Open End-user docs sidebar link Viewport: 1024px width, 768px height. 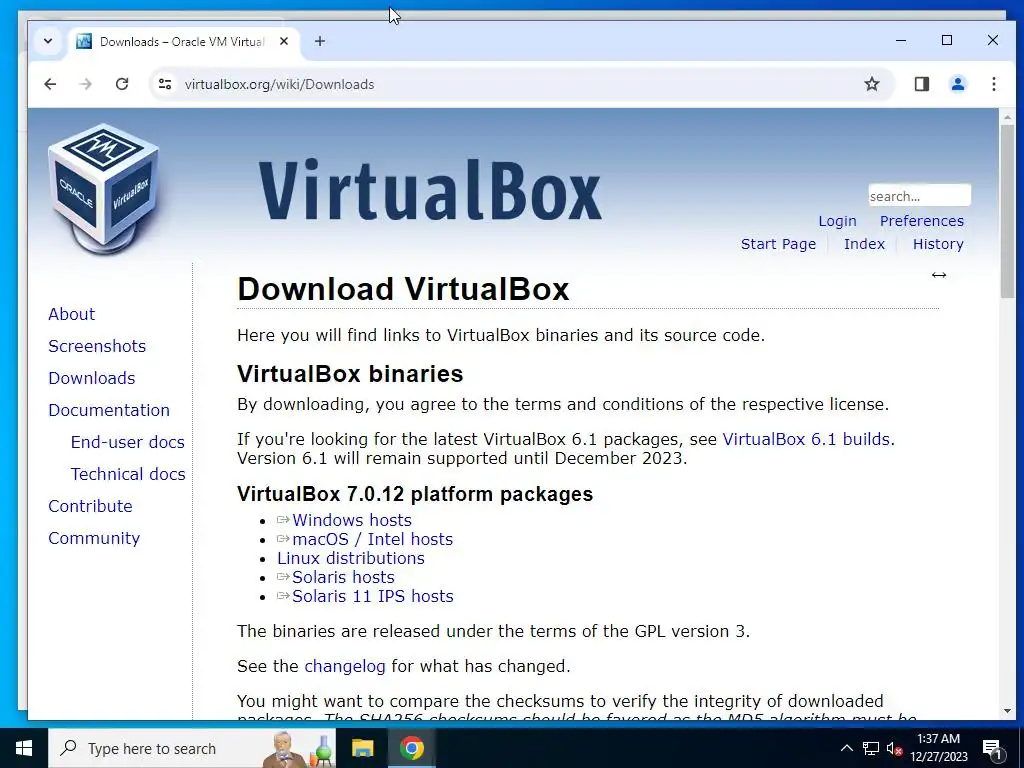tap(127, 442)
